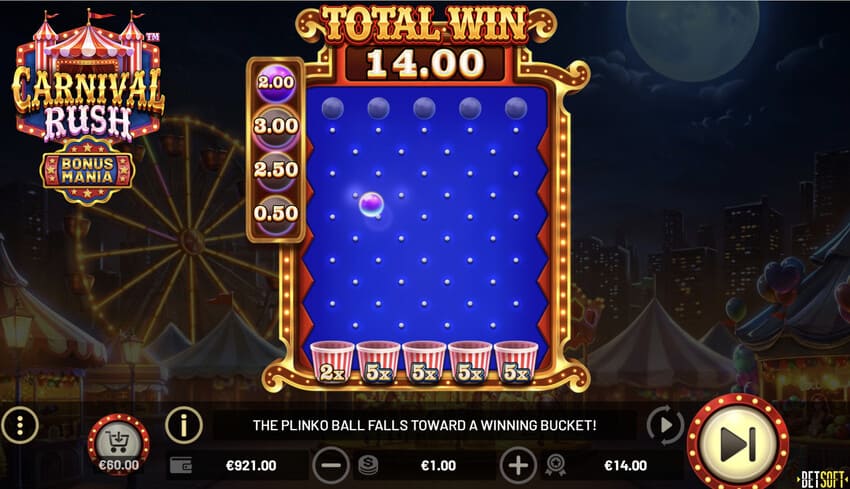Screen dimensions: 850x489
Task: Select the 3.00 ball in queue
Action: tap(276, 126)
